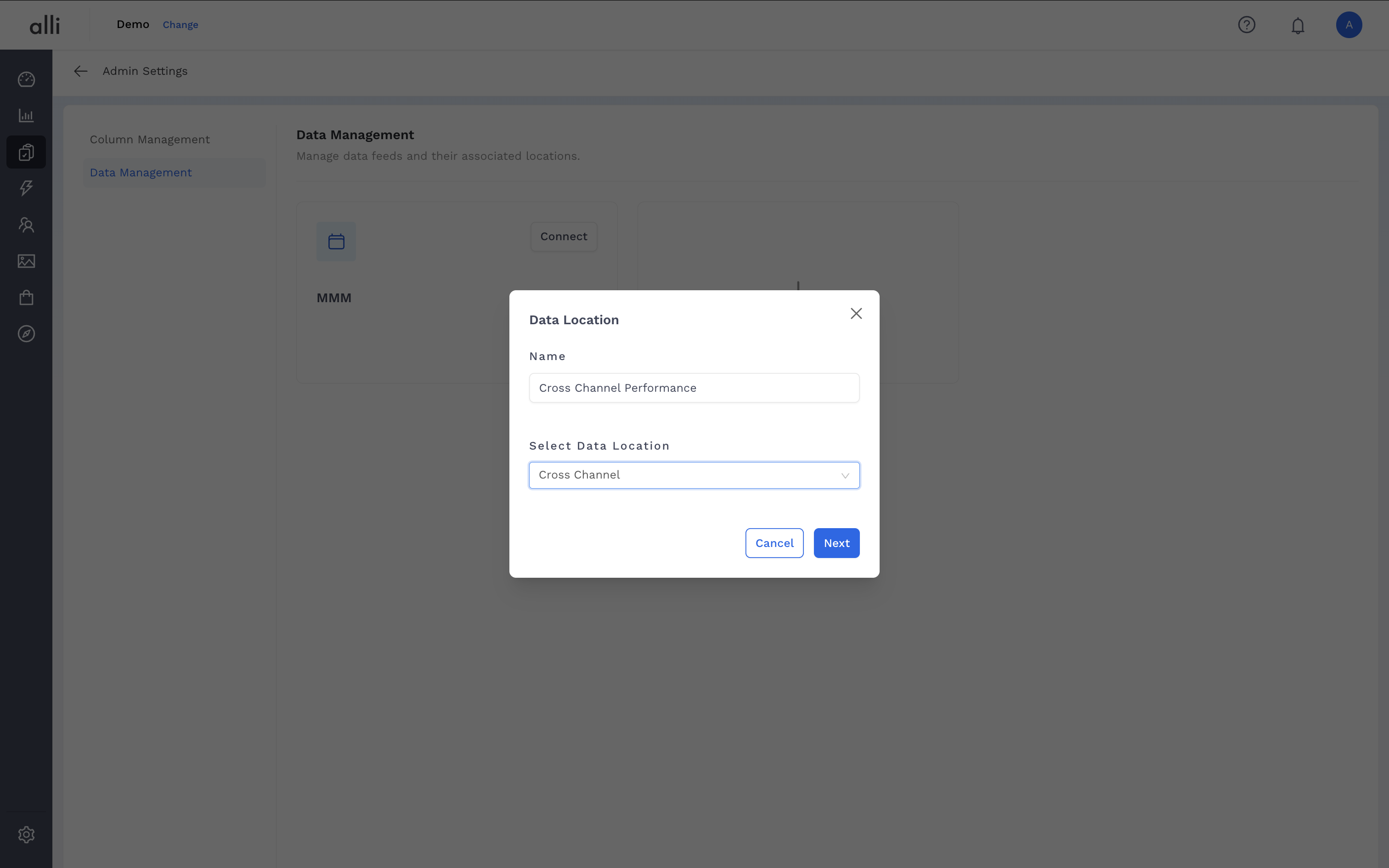This screenshot has height=868, width=1389.
Task: Select Data Management in side menu
Action: click(141, 173)
